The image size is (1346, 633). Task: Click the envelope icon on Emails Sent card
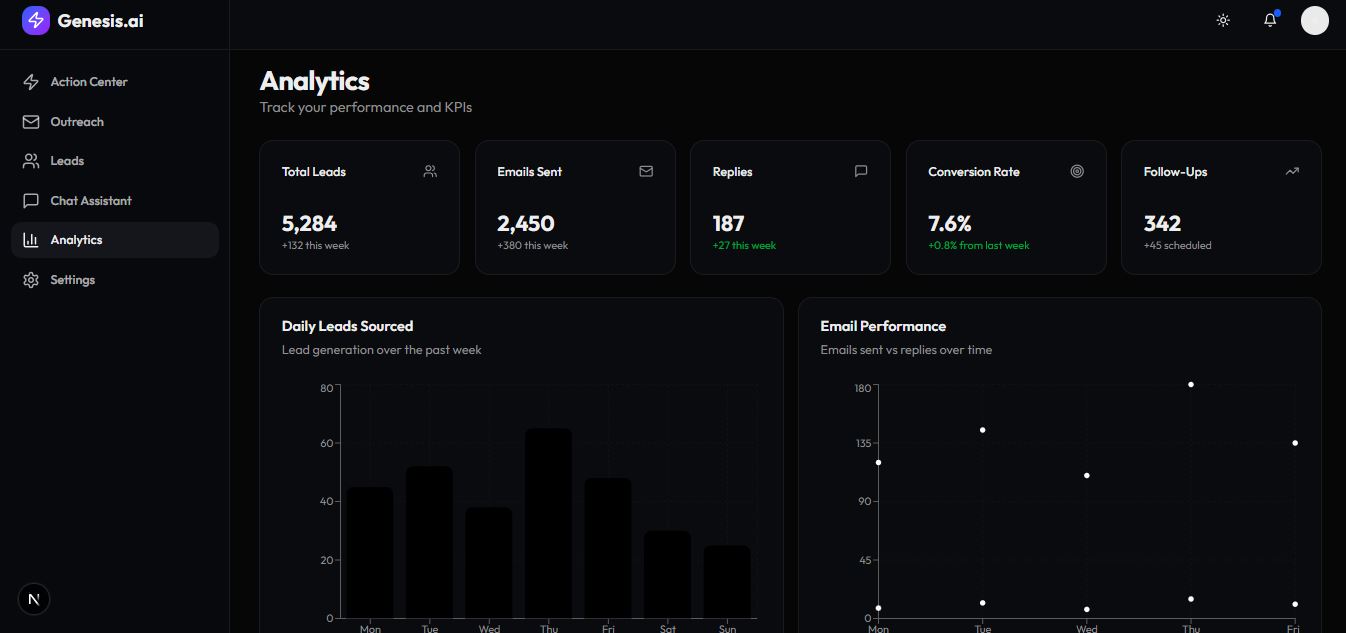(x=646, y=171)
